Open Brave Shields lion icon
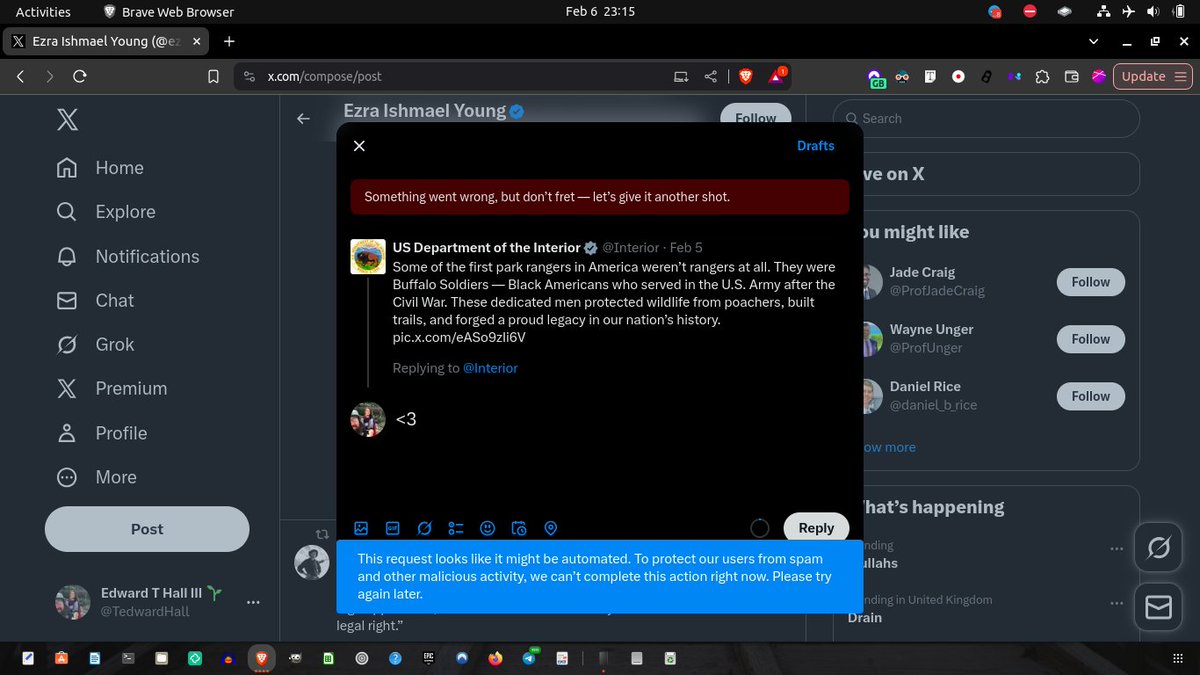 (745, 76)
